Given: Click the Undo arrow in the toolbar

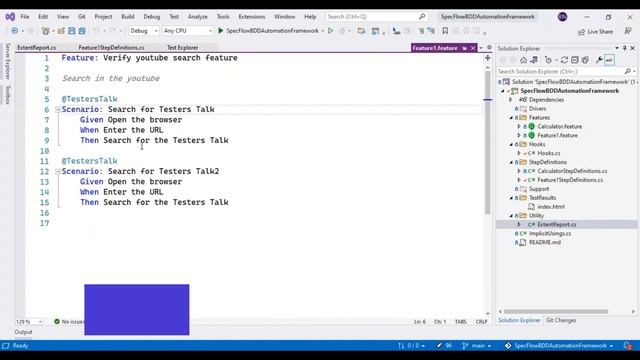Looking at the screenshot, I should [x=96, y=31].
